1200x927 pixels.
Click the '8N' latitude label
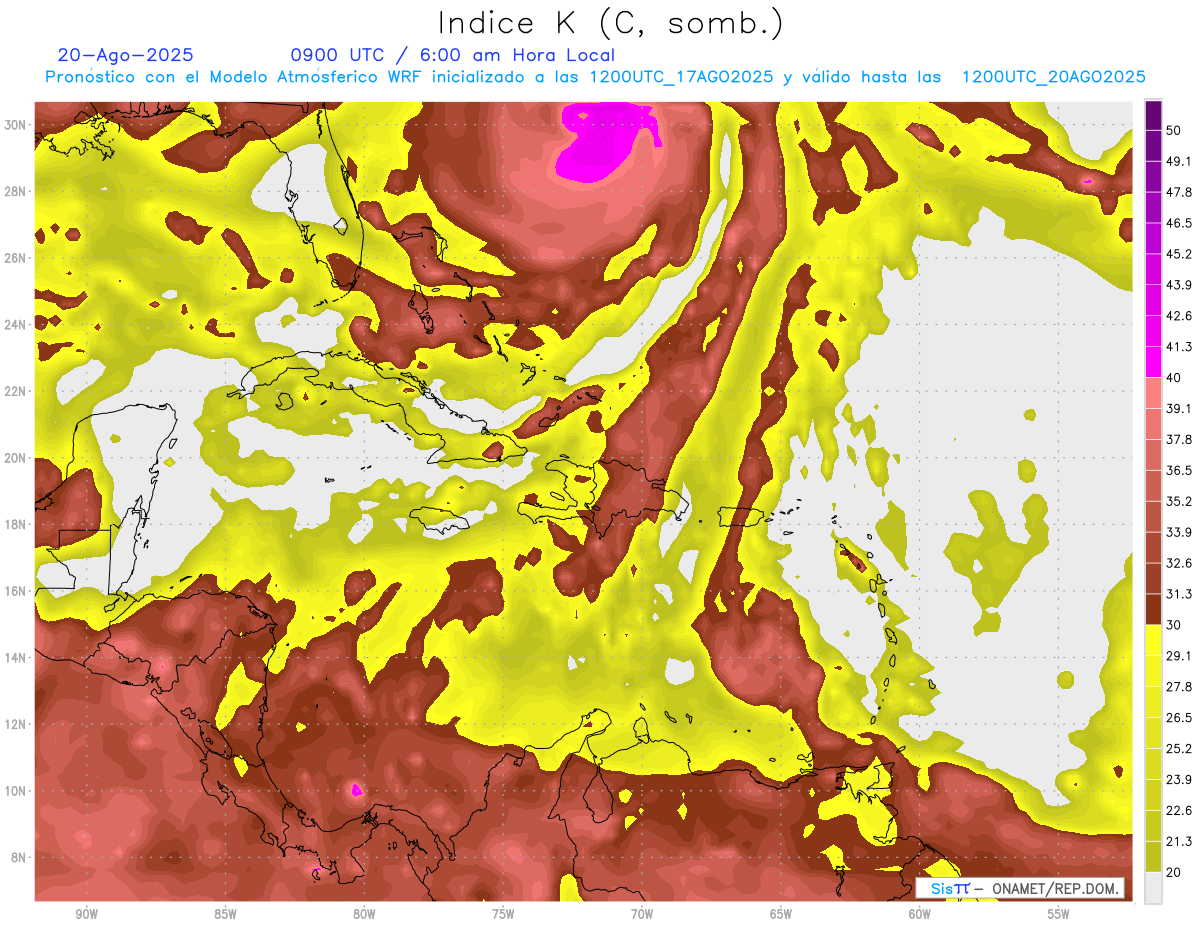pos(20,857)
